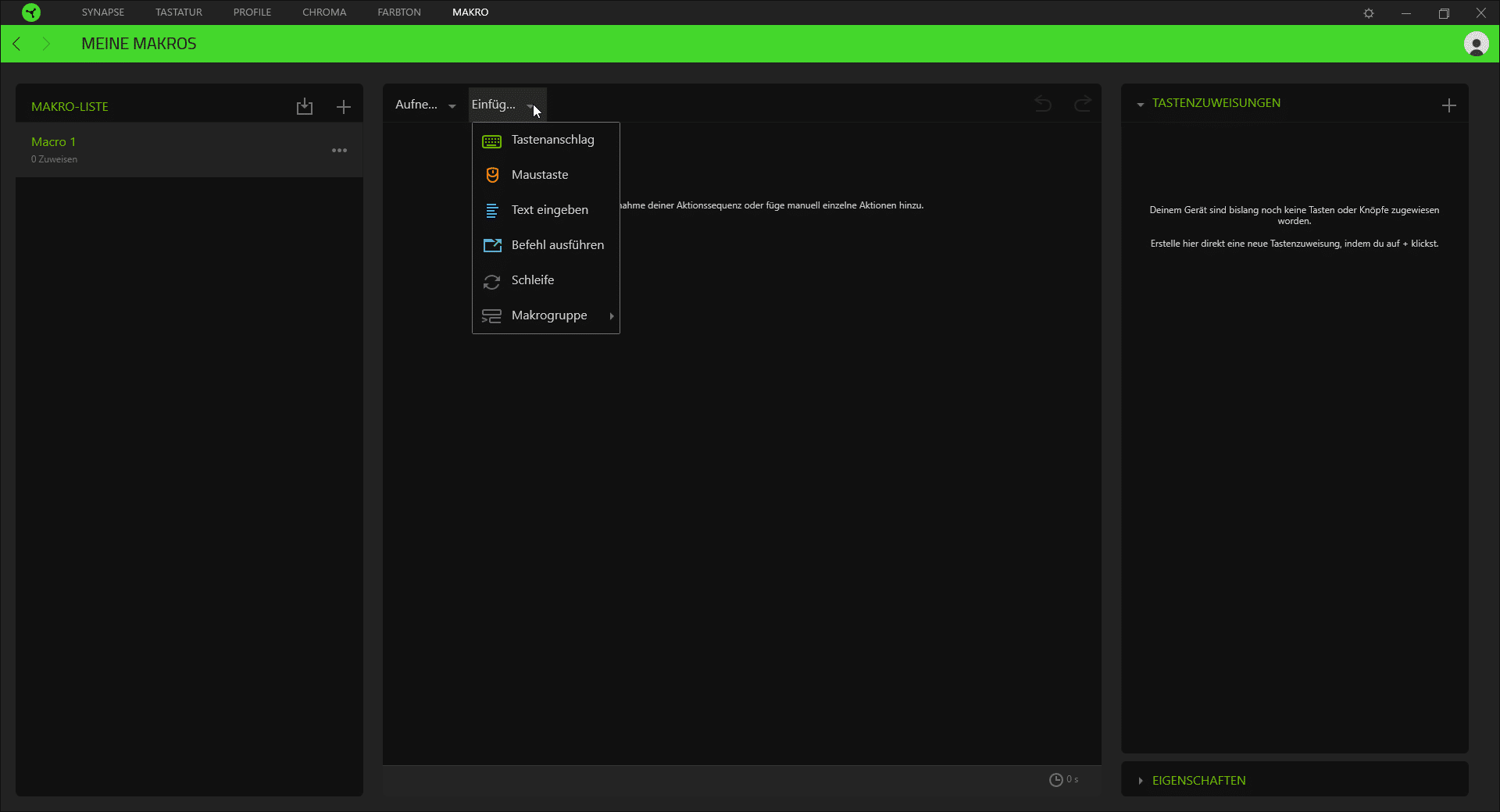Open the user account avatar
Viewport: 1500px width, 812px height.
coord(1476,44)
